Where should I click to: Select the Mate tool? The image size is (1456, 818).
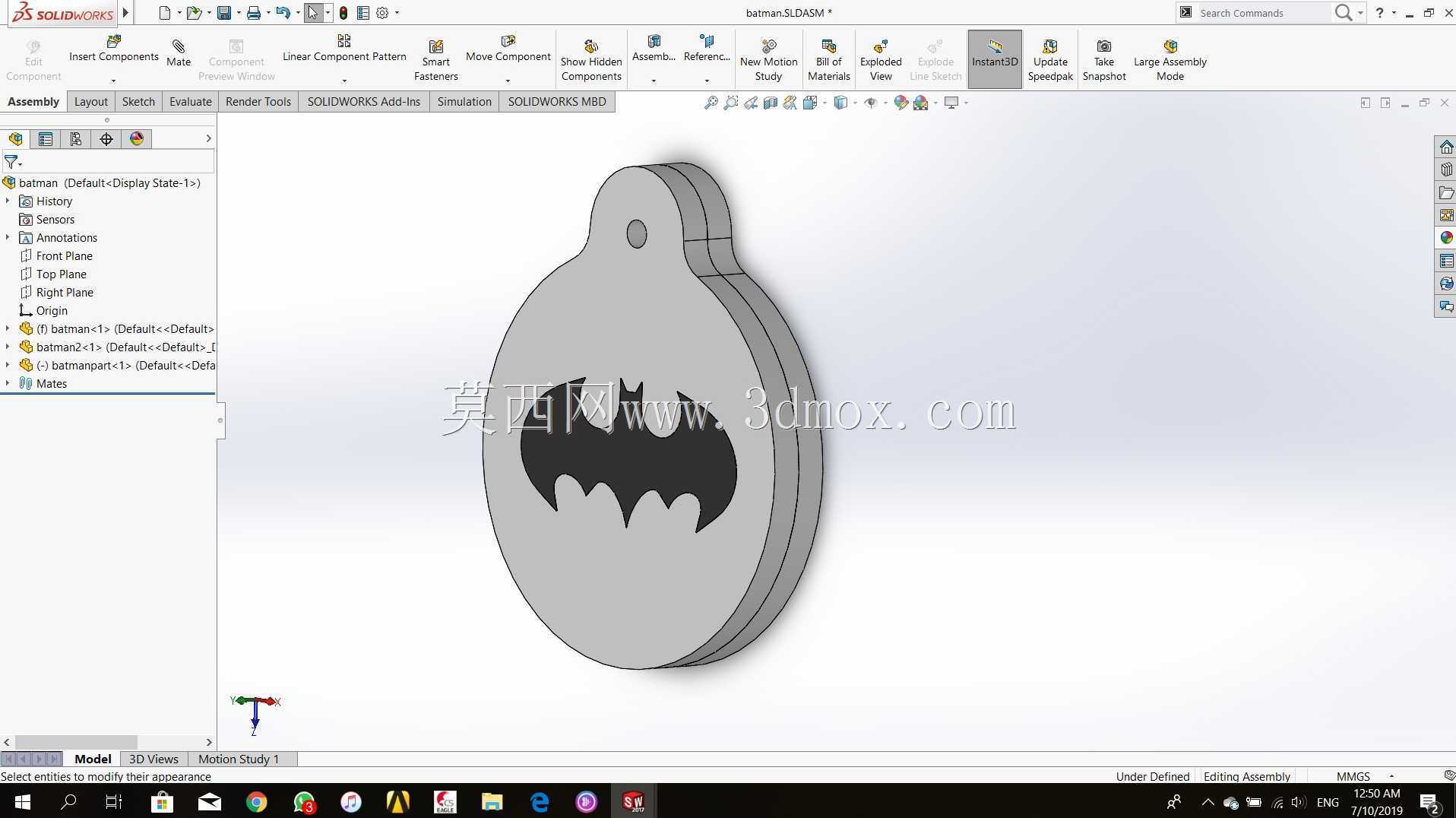pos(179,53)
